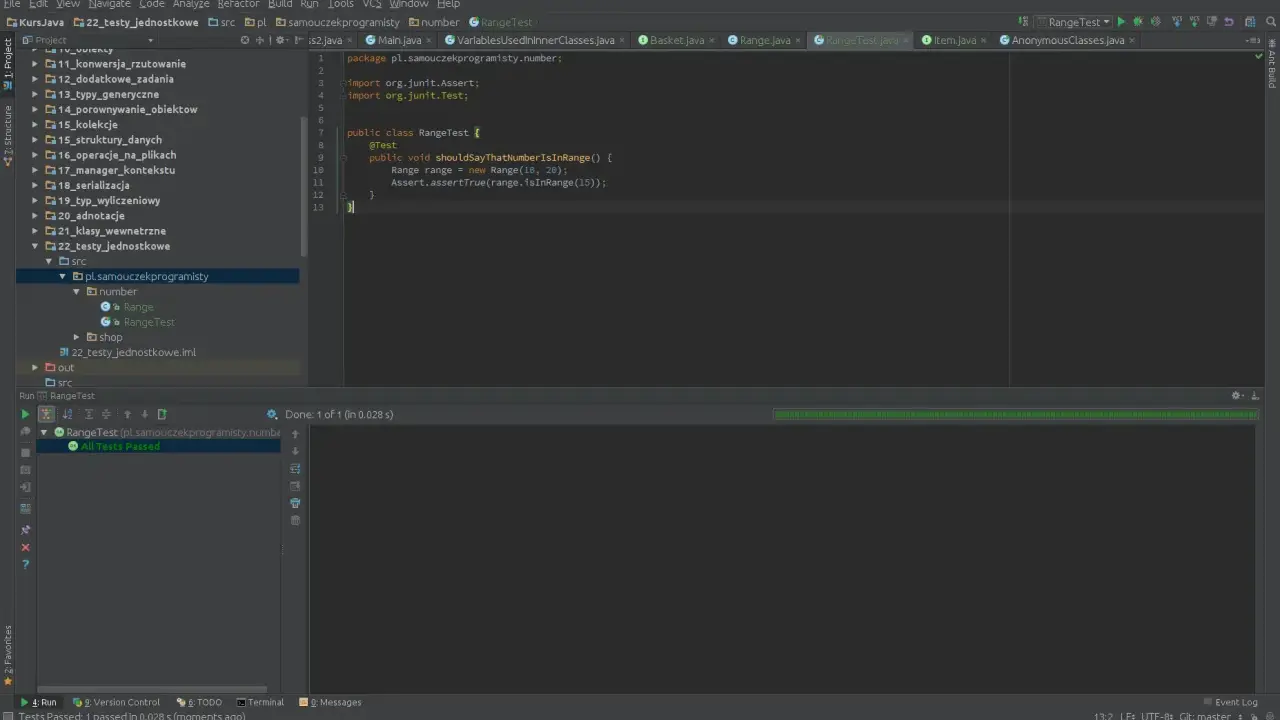Viewport: 1280px width, 720px height.
Task: Switch to the Basket.java tab
Action: pos(677,40)
